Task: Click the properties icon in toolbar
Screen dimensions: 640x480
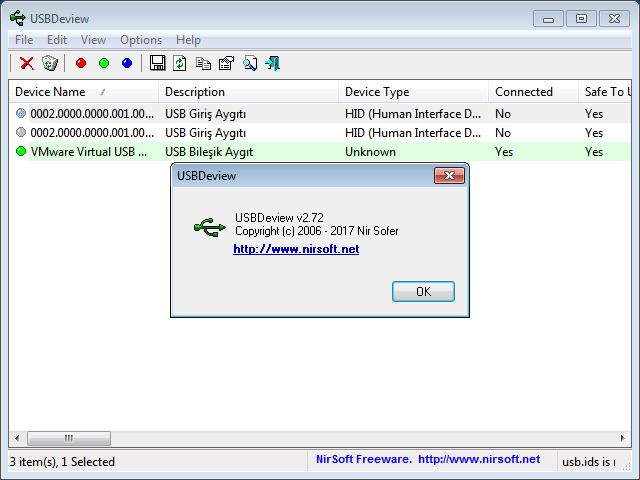Action: point(226,63)
